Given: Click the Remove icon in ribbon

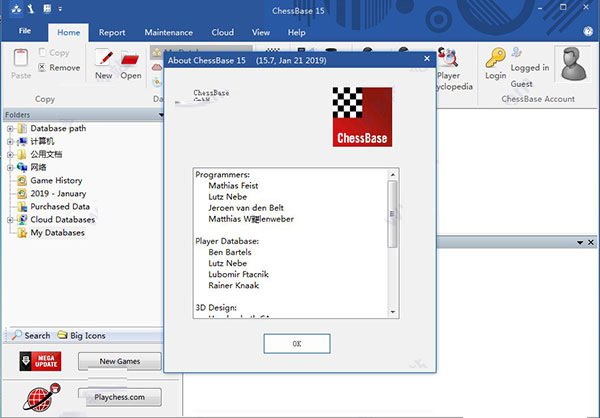Looking at the screenshot, I should point(42,67).
